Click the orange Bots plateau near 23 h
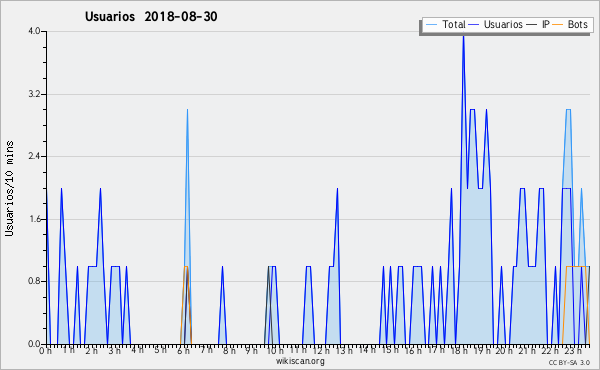Image resolution: width=600 pixels, height=370 pixels. (x=576, y=266)
